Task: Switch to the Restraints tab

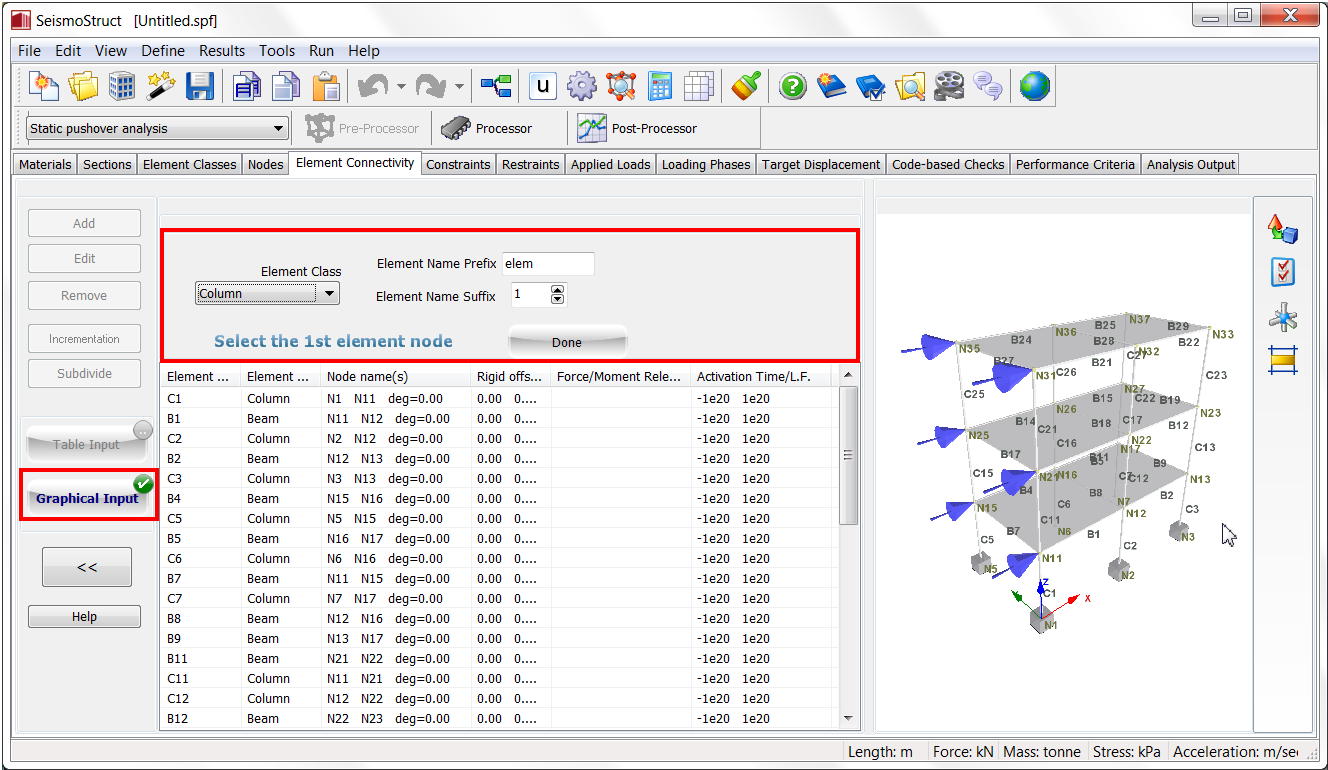Action: point(530,163)
